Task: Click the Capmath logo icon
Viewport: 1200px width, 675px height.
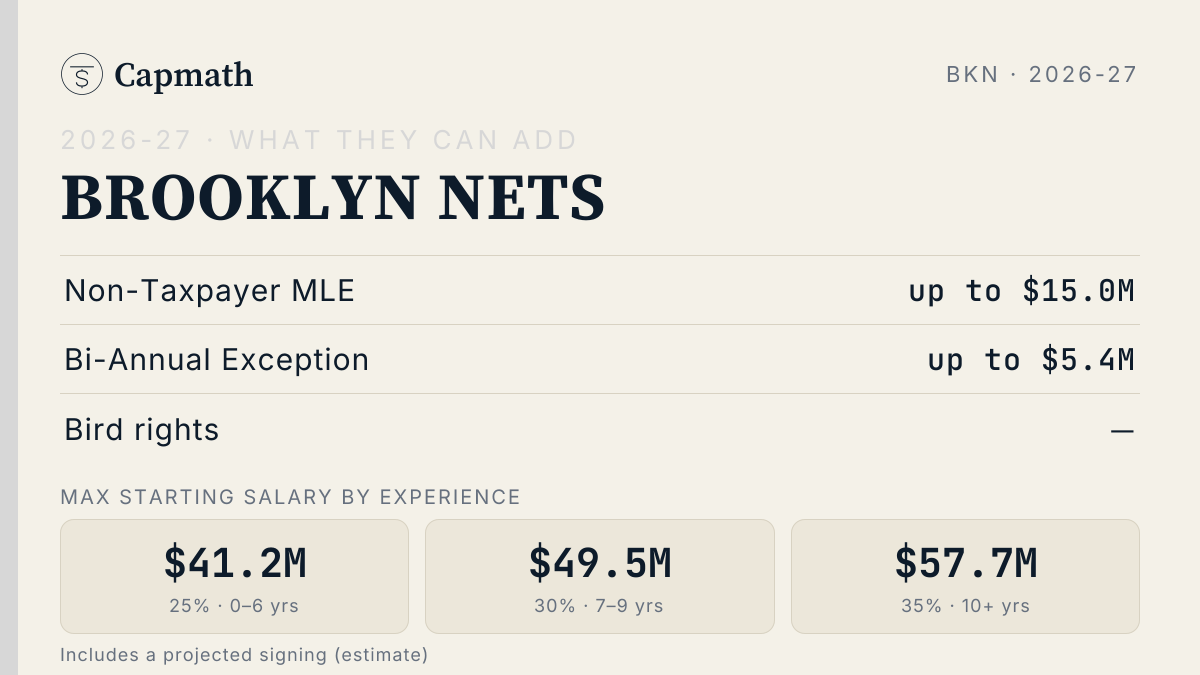Action: [x=82, y=74]
